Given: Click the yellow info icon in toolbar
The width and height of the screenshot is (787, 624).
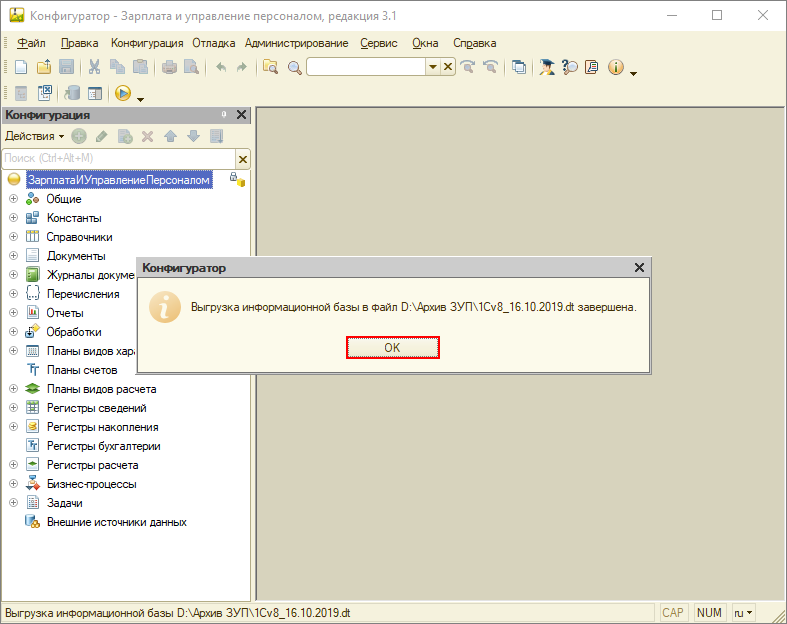Looking at the screenshot, I should pos(615,67).
